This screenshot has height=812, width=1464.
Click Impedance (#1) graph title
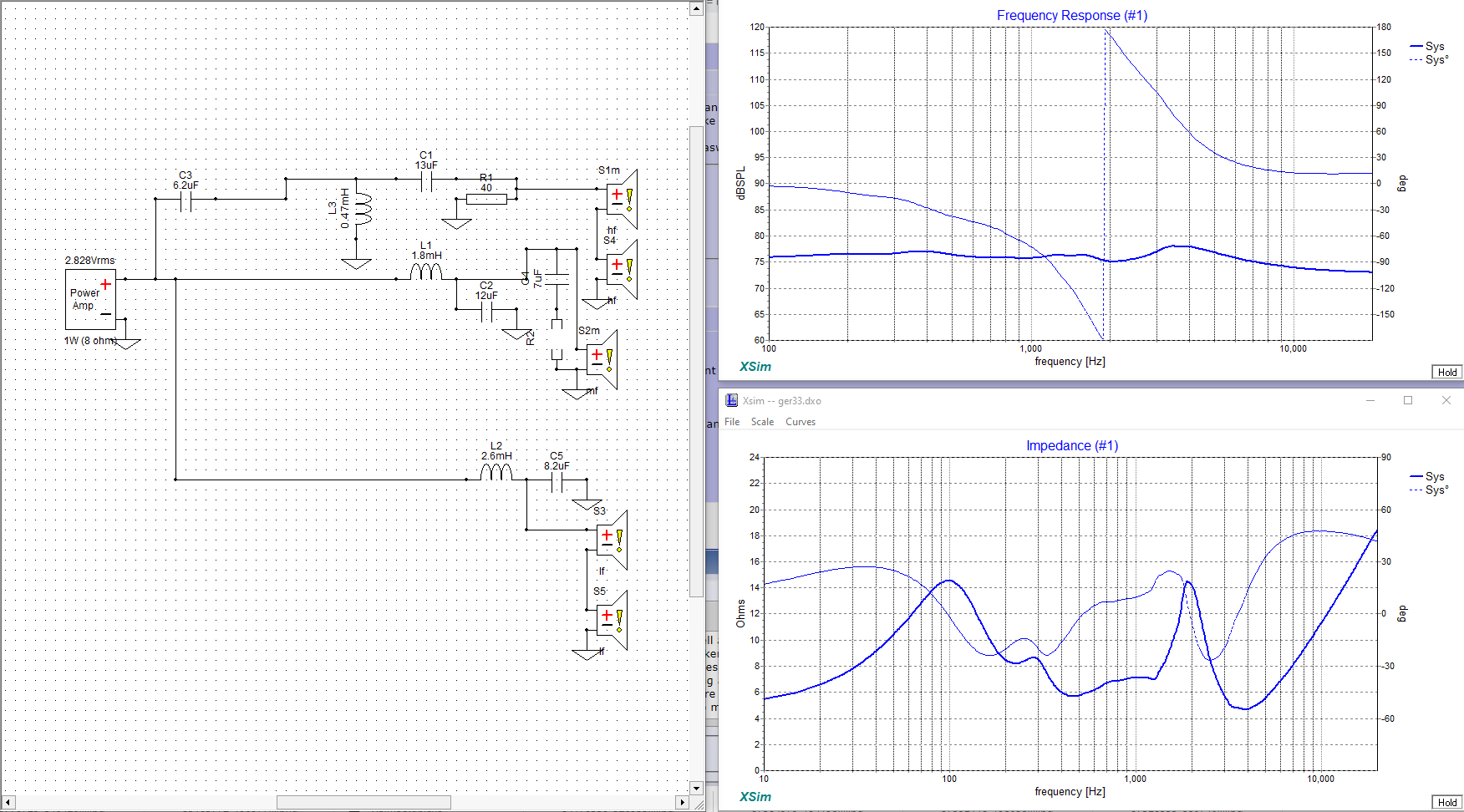click(1072, 445)
